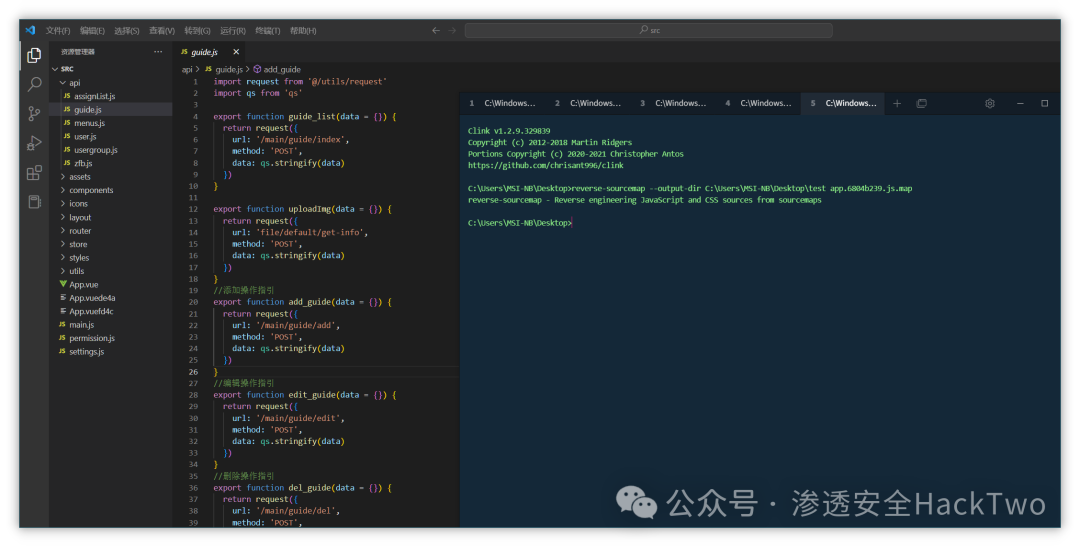Open the 运行(R) menu
The height and width of the screenshot is (547, 1080).
tap(233, 30)
